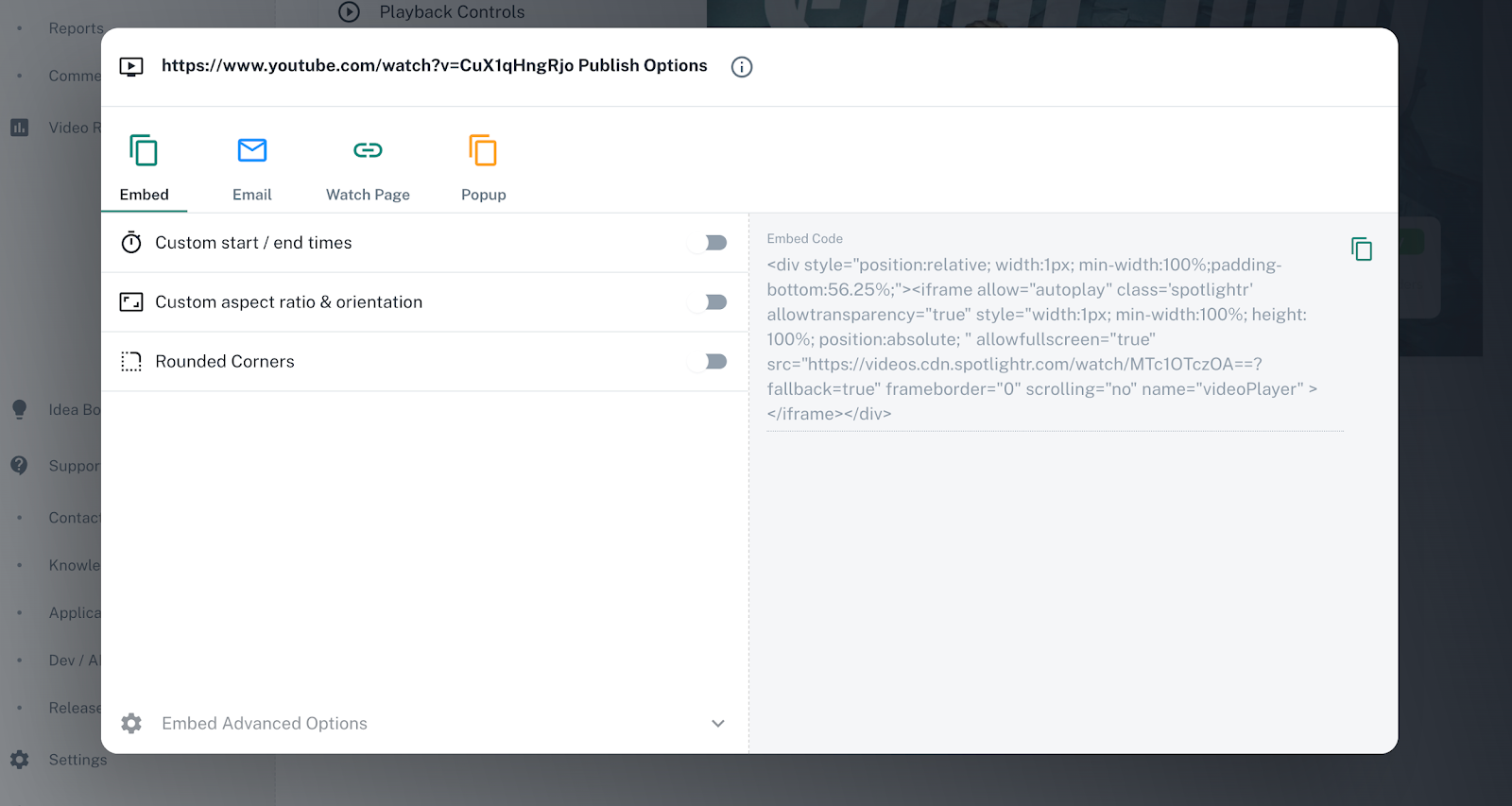The height and width of the screenshot is (806, 1512).
Task: Click the Rounded Corners dashed-square icon
Action: coord(131,362)
